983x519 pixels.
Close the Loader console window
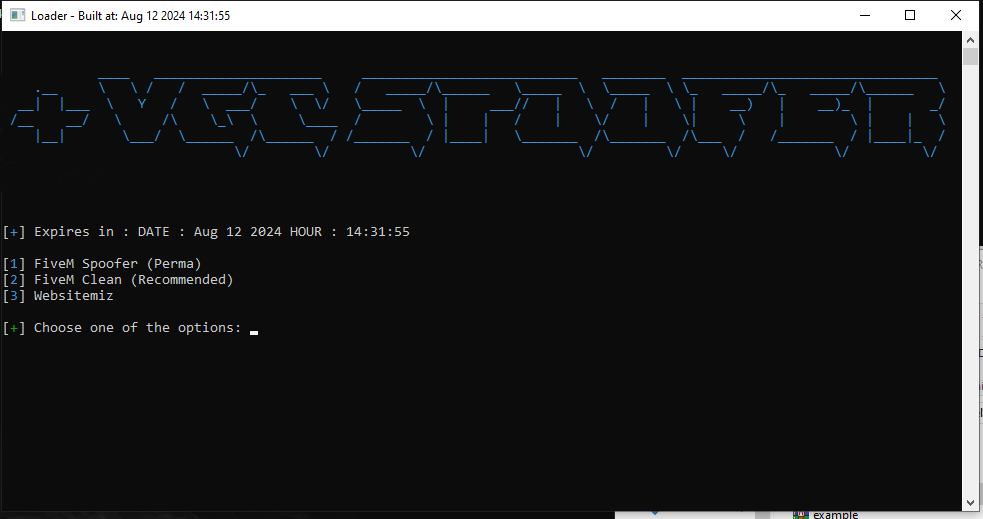[955, 15]
